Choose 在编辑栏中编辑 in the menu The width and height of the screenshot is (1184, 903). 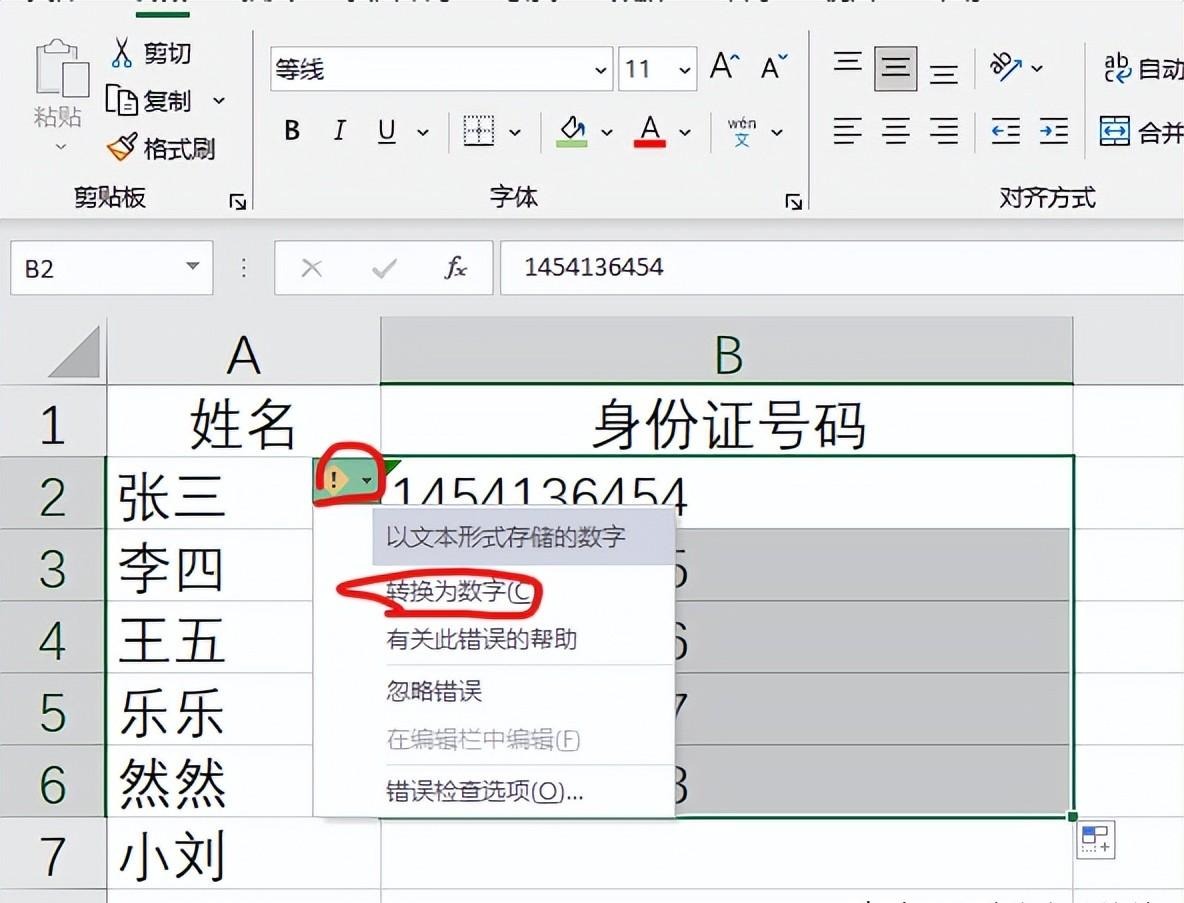click(494, 739)
